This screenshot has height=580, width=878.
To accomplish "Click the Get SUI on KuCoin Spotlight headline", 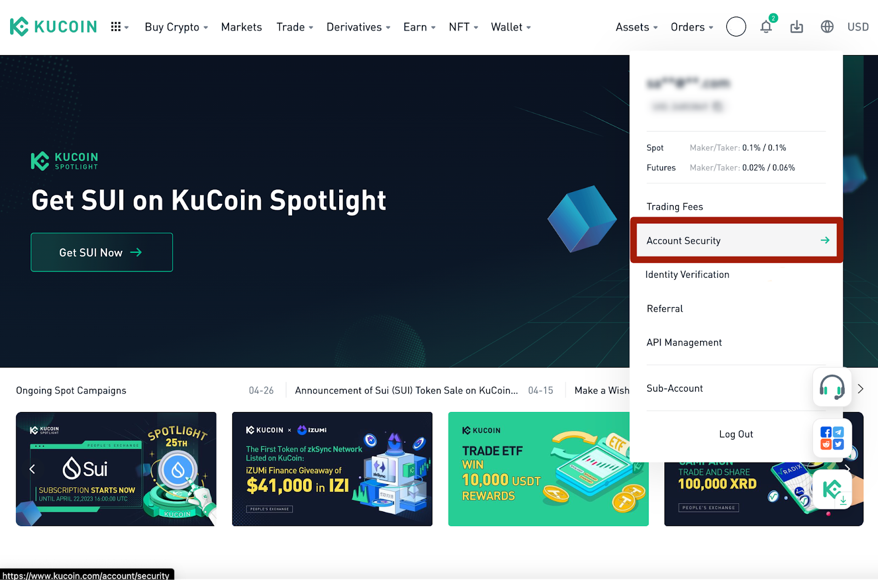I will click(x=209, y=201).
